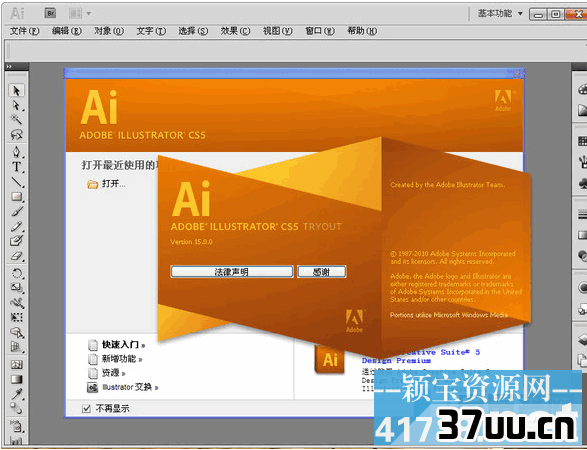Click the folder icon beside 打开...

coord(92,184)
